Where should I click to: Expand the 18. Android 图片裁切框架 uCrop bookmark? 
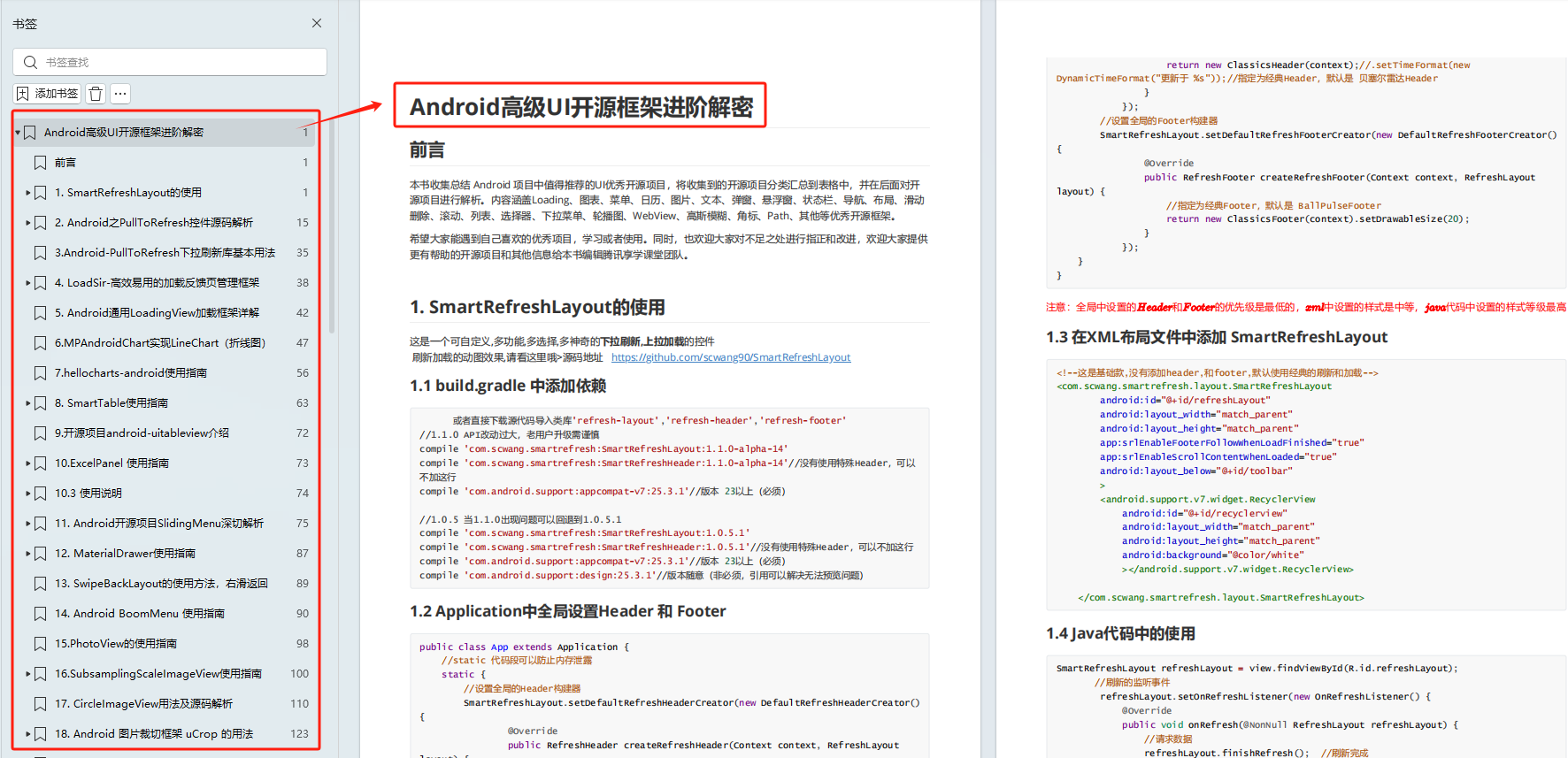point(28,734)
